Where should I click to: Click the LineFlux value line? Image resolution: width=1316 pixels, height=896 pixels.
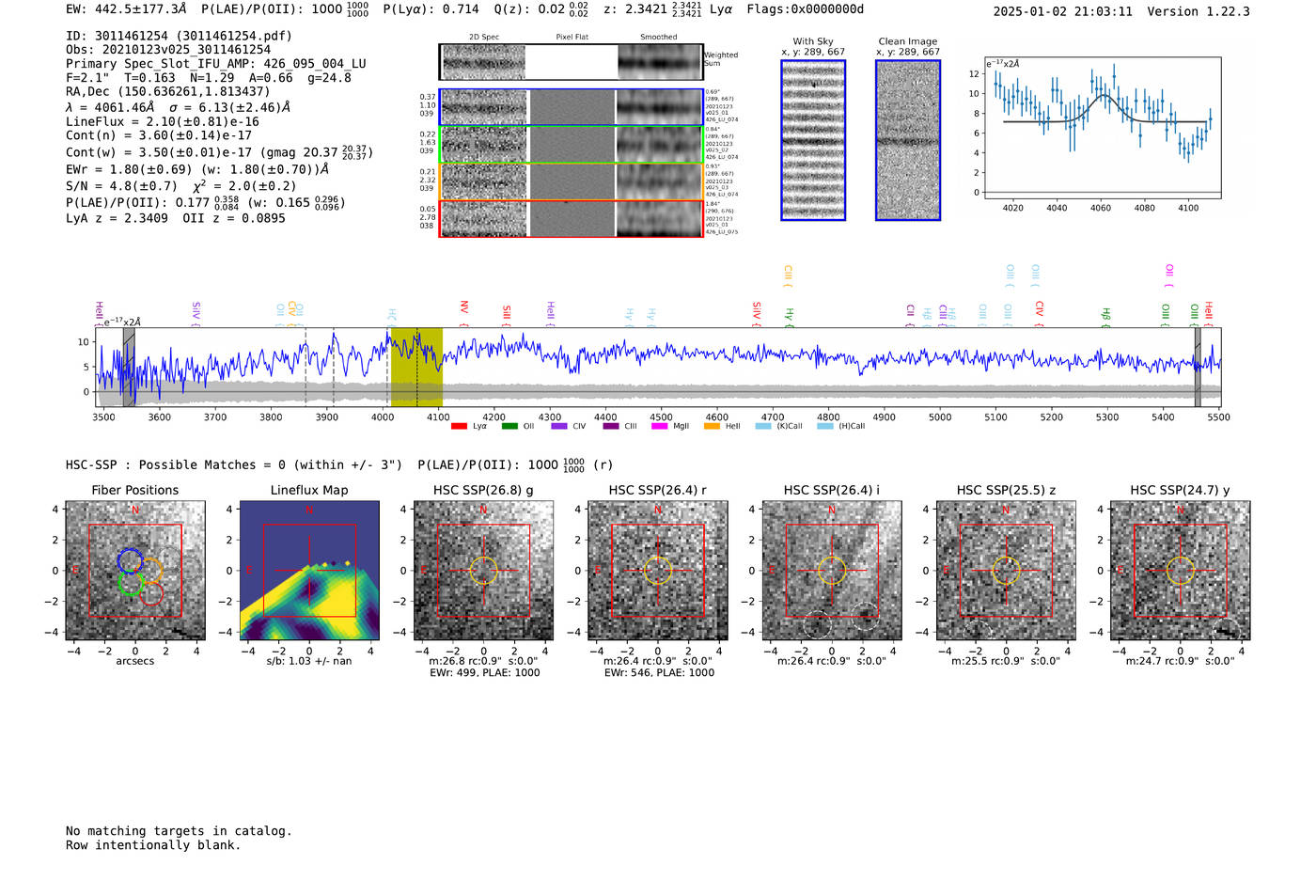click(163, 121)
